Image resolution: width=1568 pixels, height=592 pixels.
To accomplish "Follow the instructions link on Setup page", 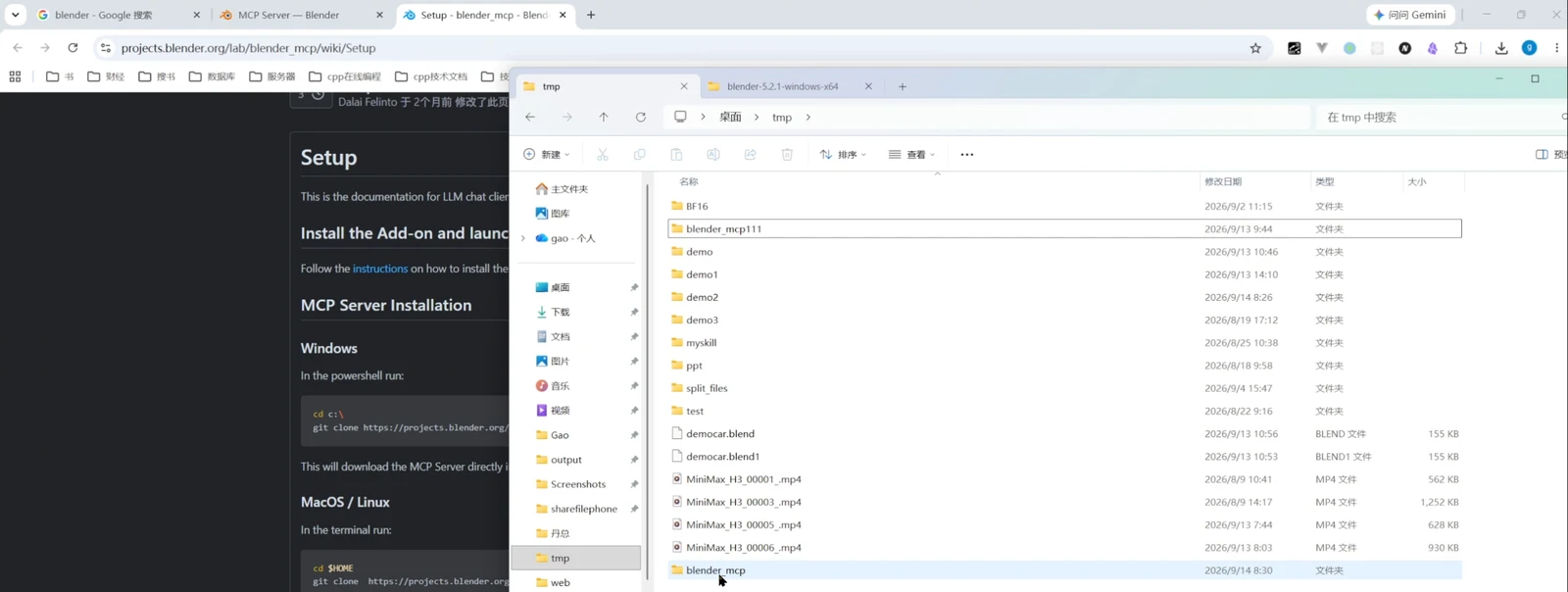I will tap(380, 269).
